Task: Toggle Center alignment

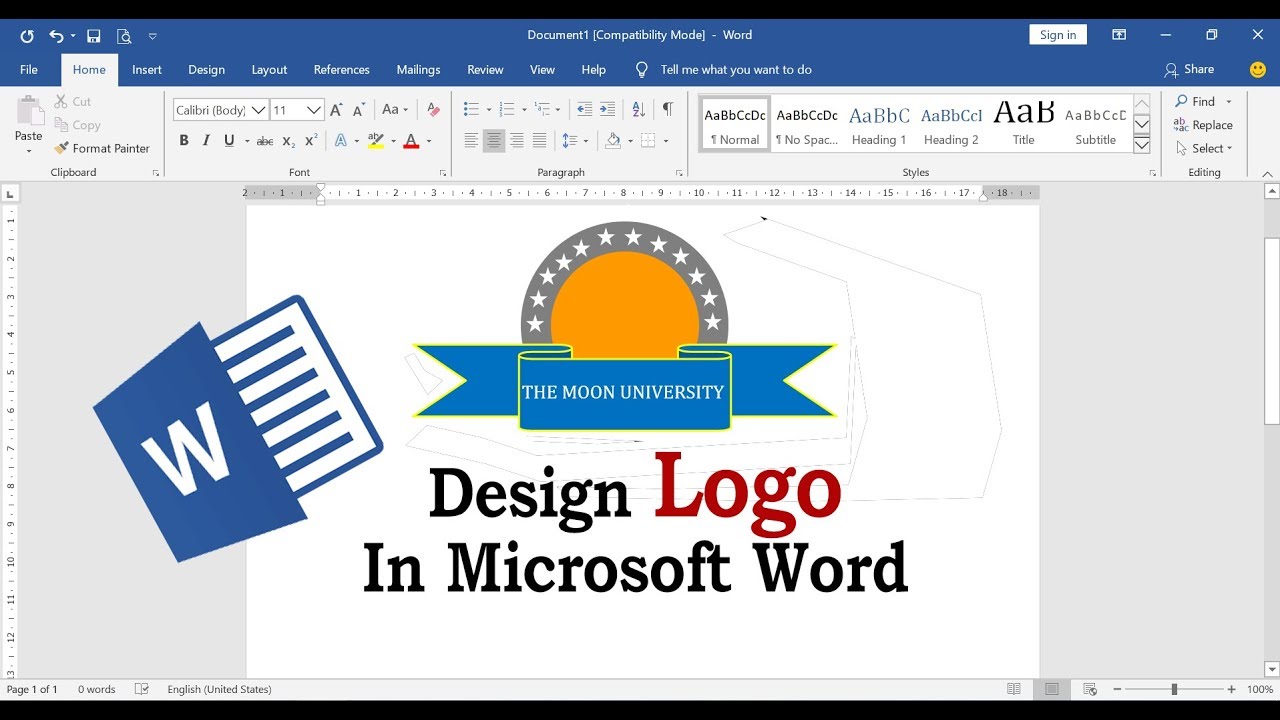Action: coord(494,141)
